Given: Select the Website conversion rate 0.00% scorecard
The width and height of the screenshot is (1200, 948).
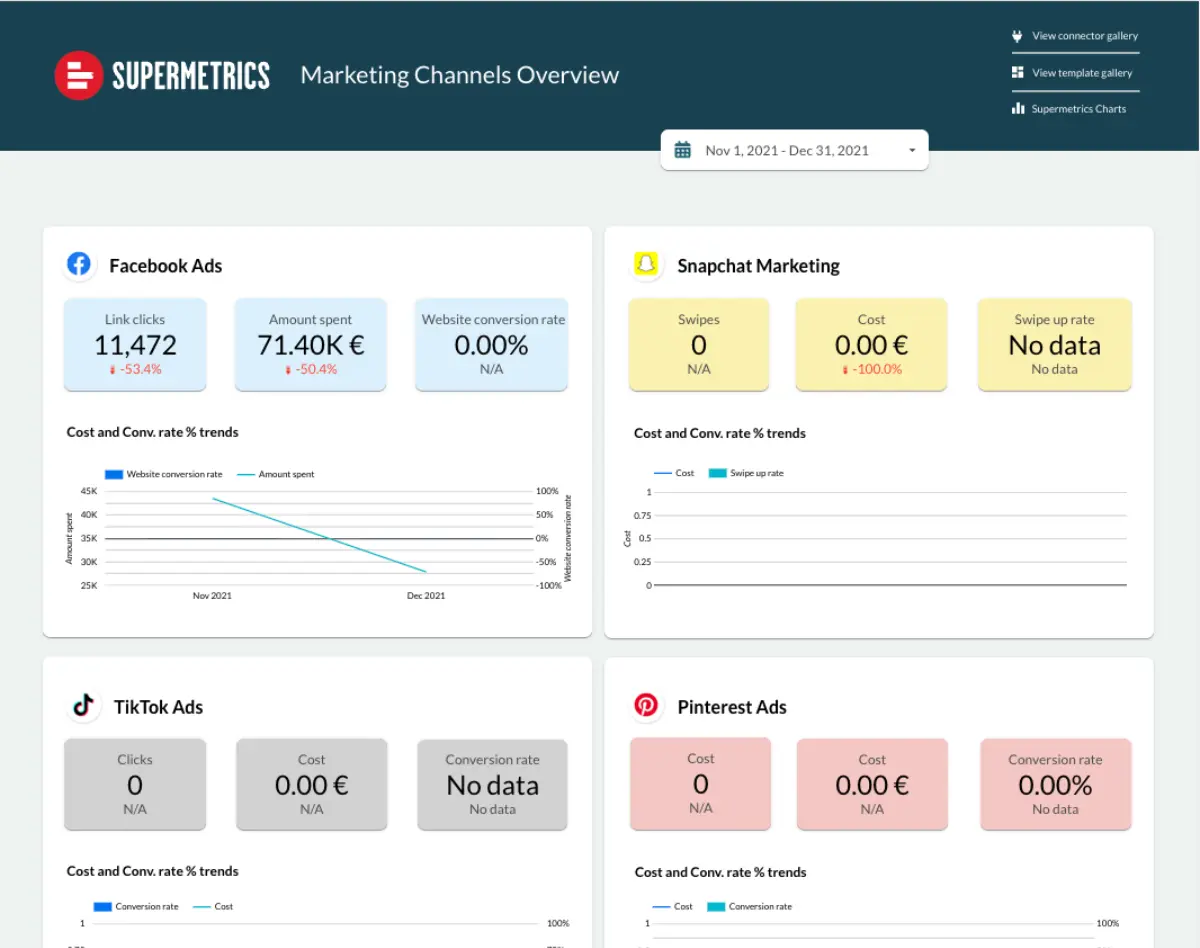Looking at the screenshot, I should (492, 344).
